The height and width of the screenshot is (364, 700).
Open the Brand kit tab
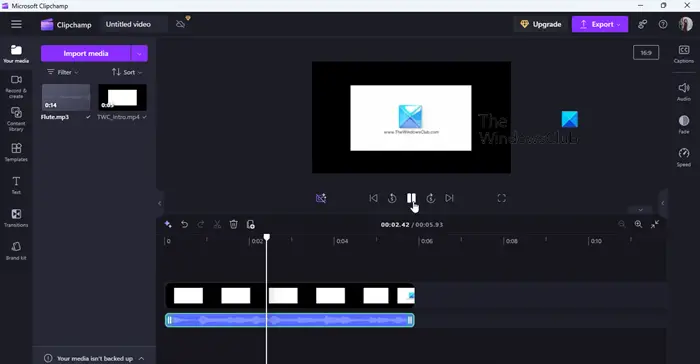16,251
